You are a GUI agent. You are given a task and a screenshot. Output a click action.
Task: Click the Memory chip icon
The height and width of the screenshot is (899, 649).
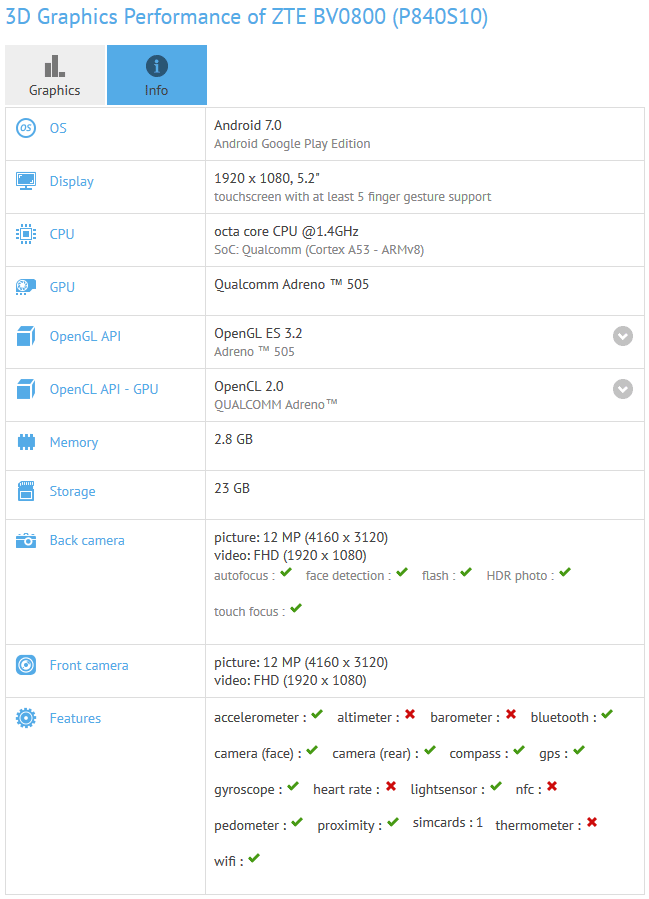(26, 442)
